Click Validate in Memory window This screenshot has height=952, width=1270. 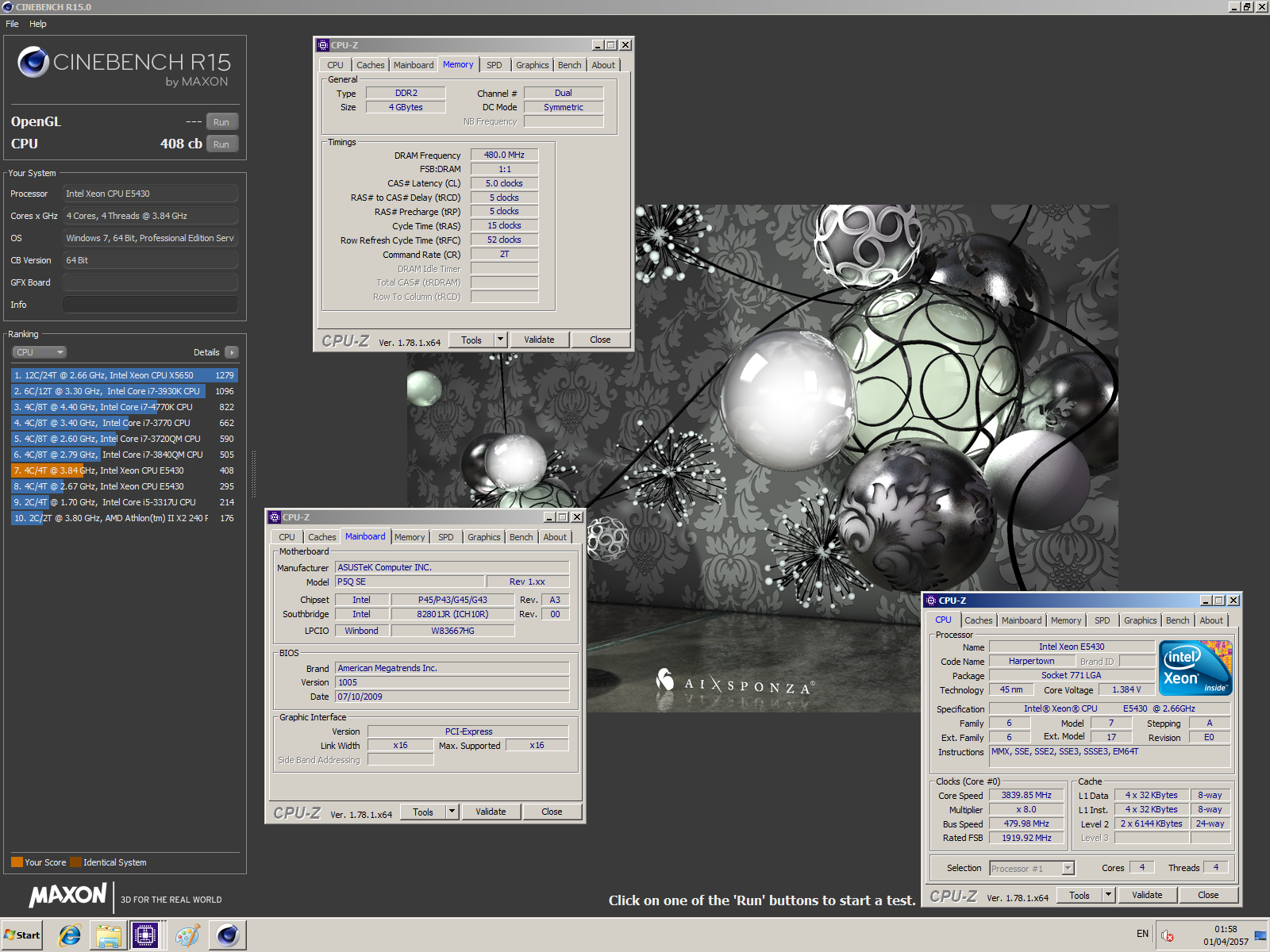539,340
